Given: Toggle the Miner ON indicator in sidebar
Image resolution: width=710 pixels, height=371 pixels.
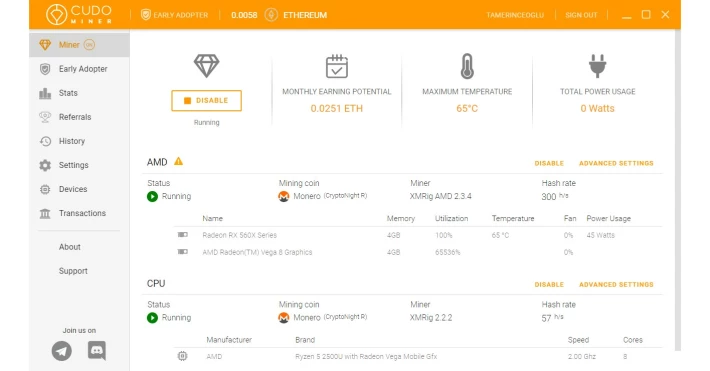Looking at the screenshot, I should tap(89, 45).
